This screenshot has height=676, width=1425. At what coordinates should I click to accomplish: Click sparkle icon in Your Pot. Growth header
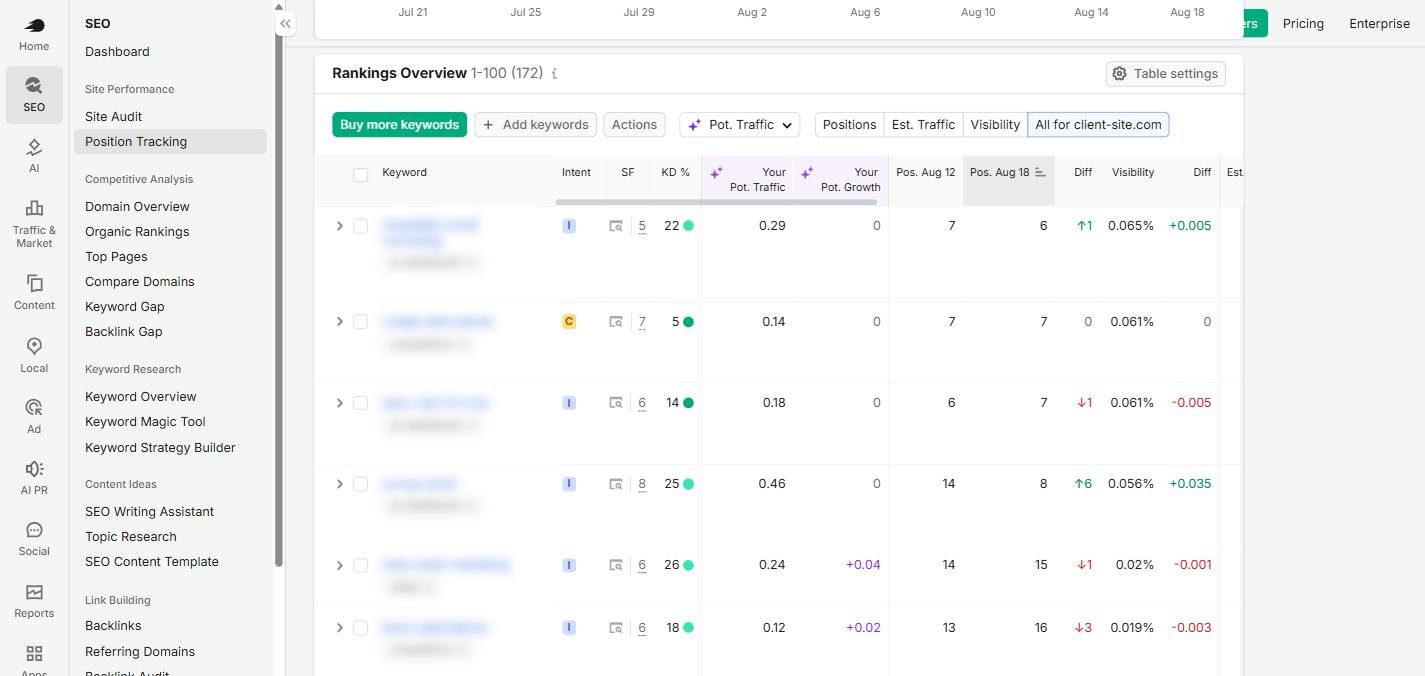[x=807, y=173]
